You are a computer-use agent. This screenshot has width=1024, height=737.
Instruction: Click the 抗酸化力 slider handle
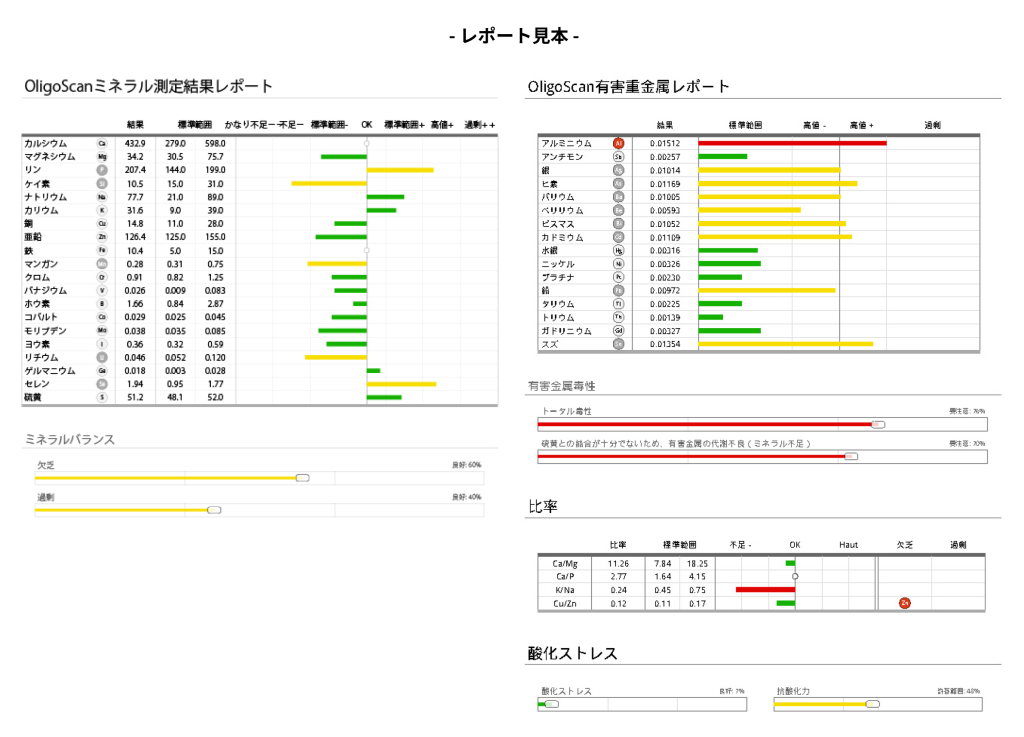tap(872, 704)
